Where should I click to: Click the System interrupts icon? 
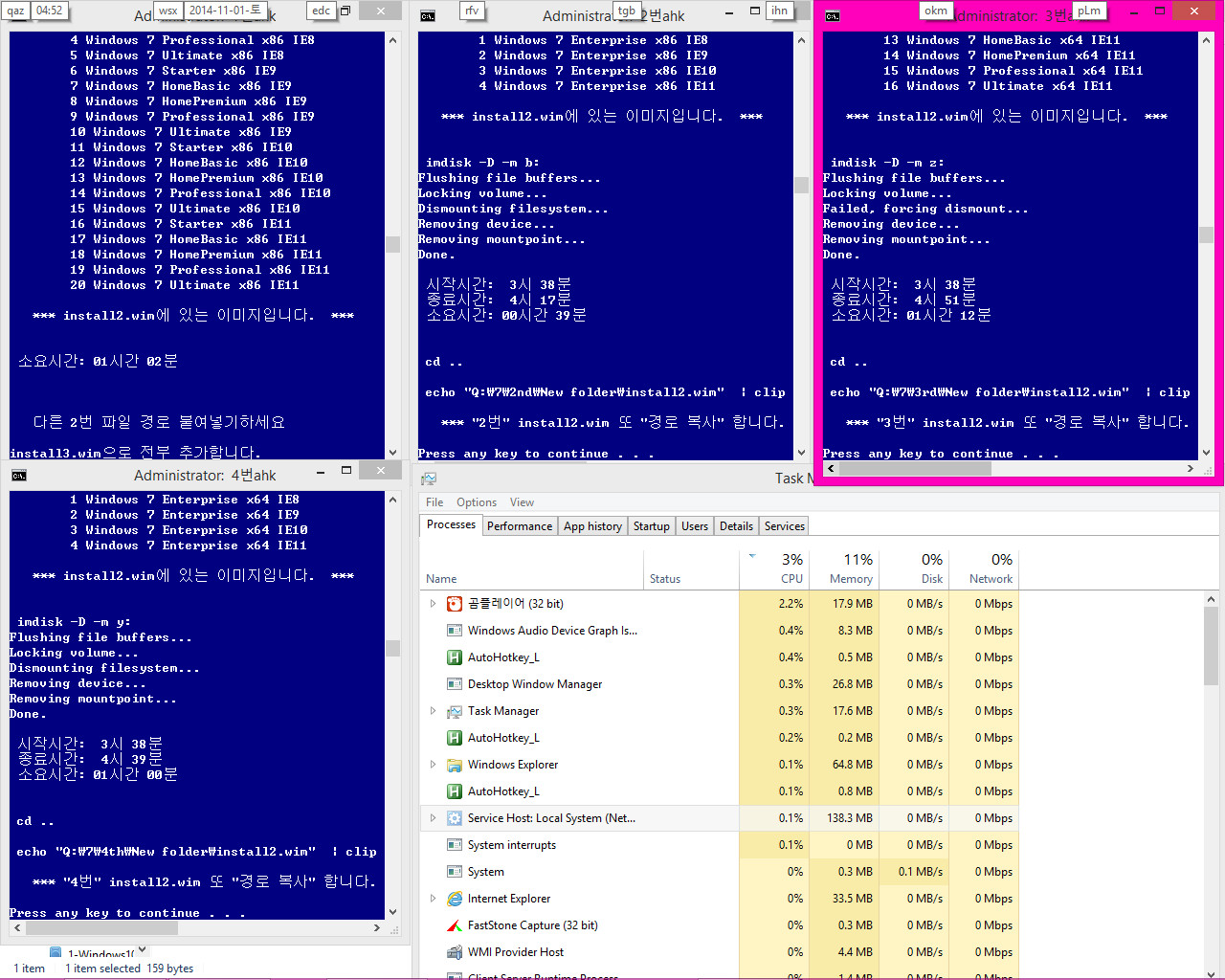[456, 845]
